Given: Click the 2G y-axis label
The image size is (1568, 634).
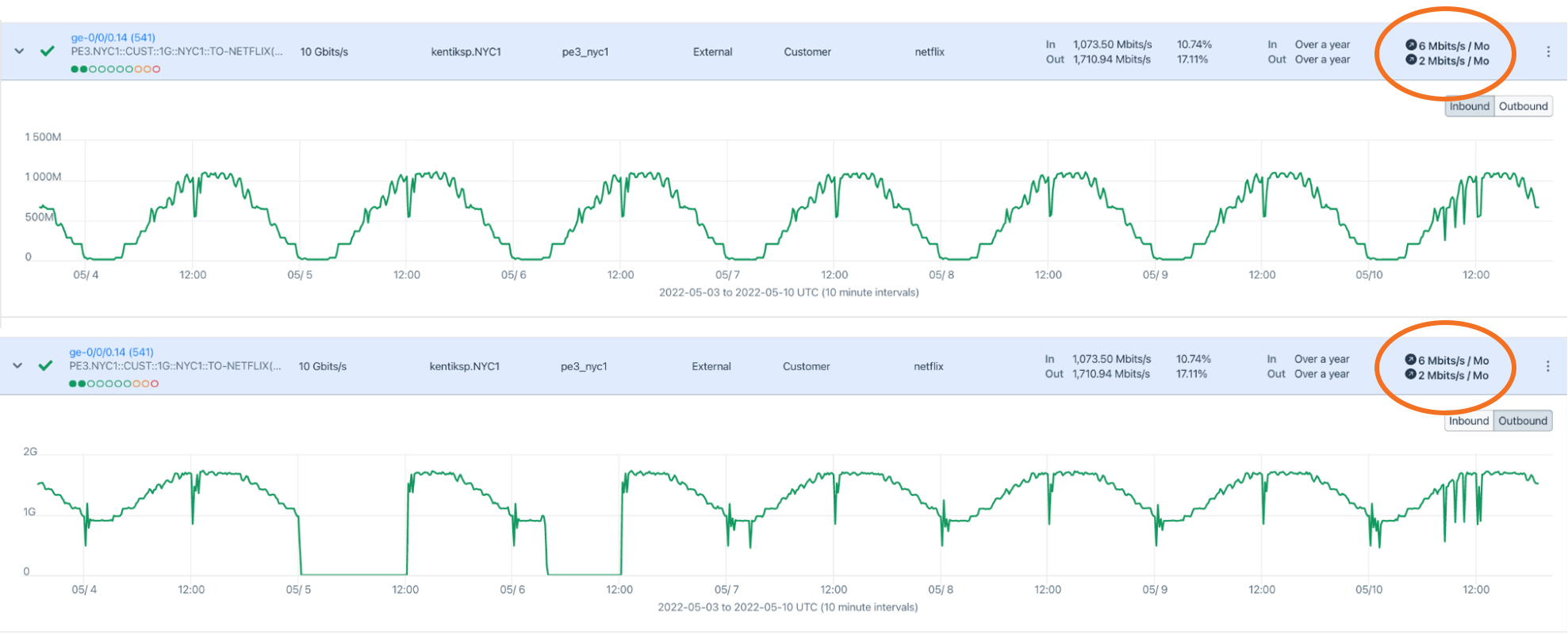Looking at the screenshot, I should pyautogui.click(x=30, y=452).
